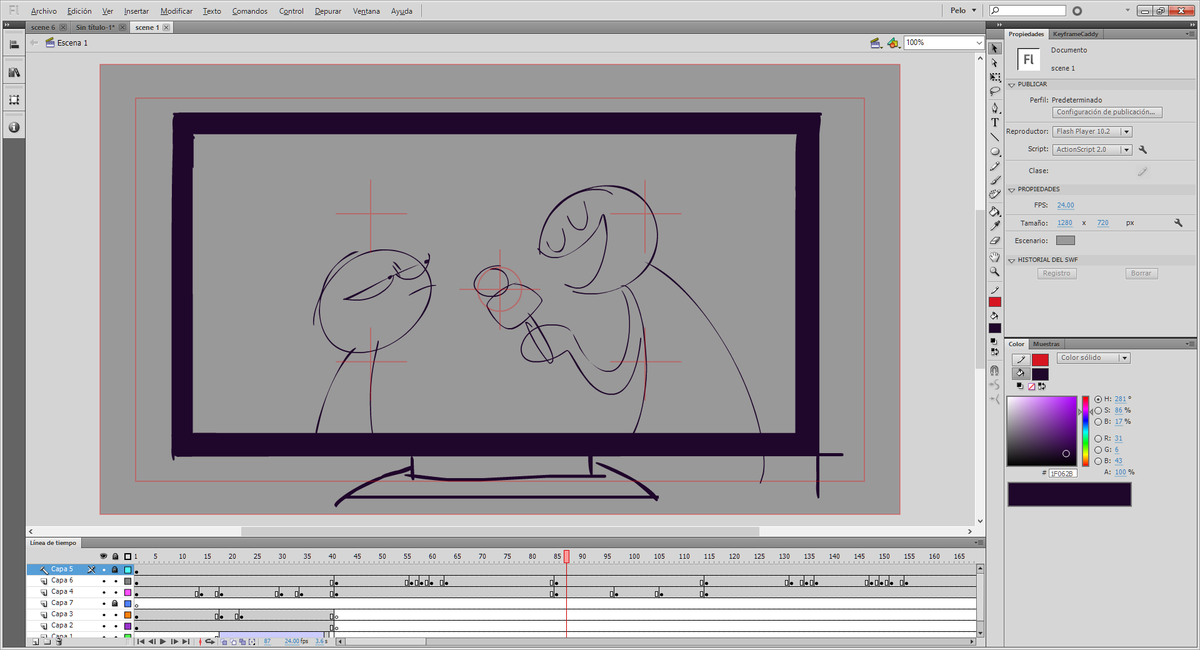Viewport: 1200px width, 650px height.
Task: Select the Lasso tool
Action: [994, 91]
